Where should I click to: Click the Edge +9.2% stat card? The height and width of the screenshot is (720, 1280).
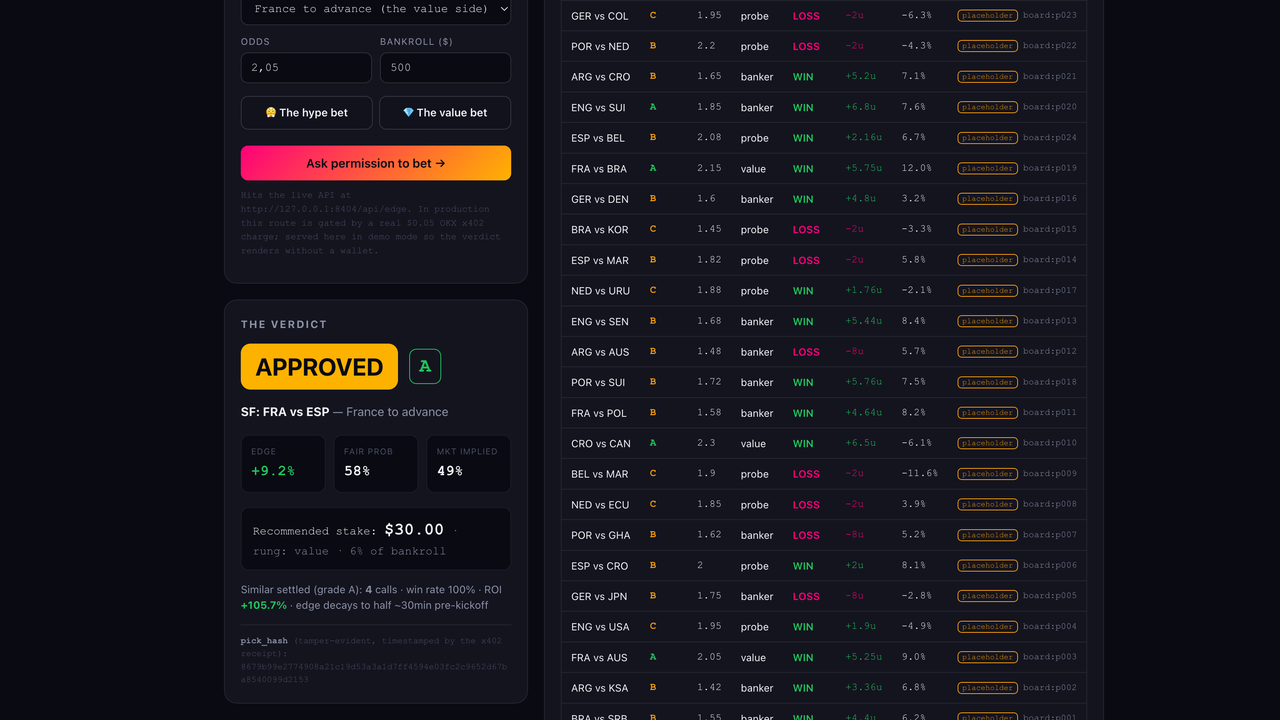coord(283,463)
